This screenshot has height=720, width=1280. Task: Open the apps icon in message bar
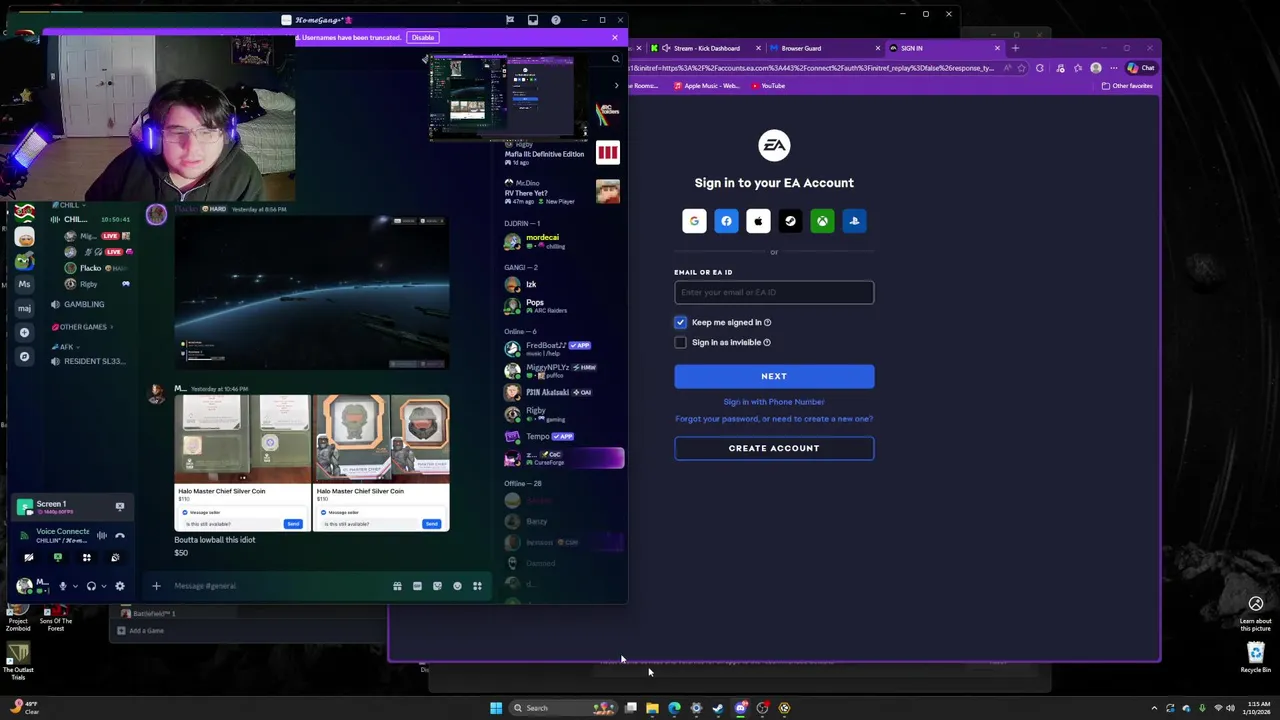point(477,586)
